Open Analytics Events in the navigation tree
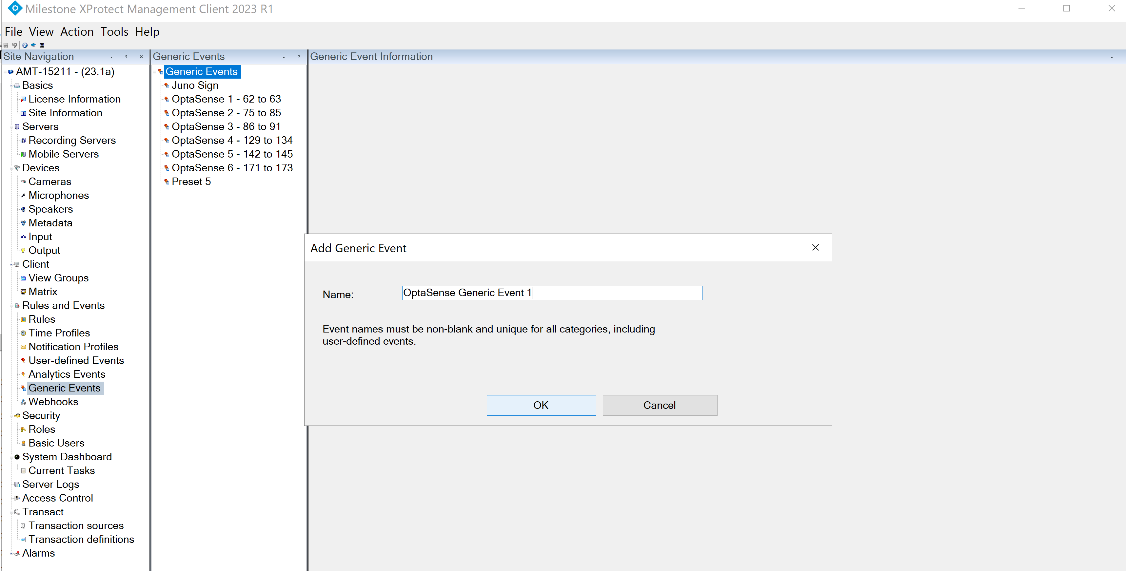 pyautogui.click(x=66, y=374)
